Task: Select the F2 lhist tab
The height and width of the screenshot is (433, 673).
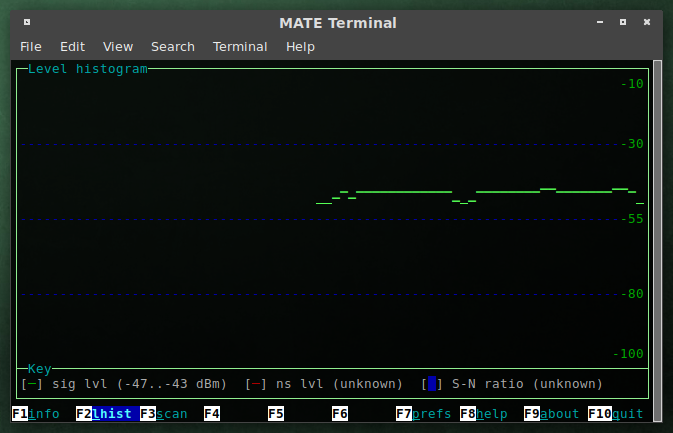Action: click(107, 414)
